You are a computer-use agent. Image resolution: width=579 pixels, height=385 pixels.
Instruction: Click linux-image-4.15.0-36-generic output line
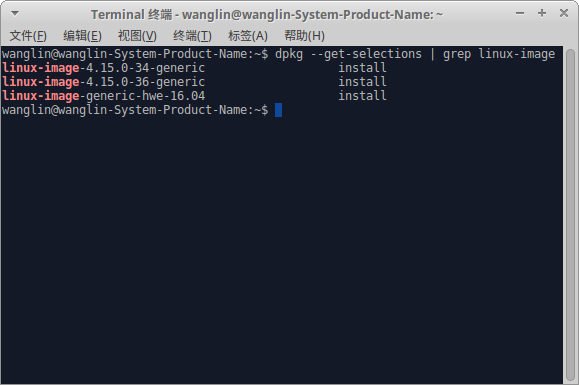pyautogui.click(x=103, y=82)
